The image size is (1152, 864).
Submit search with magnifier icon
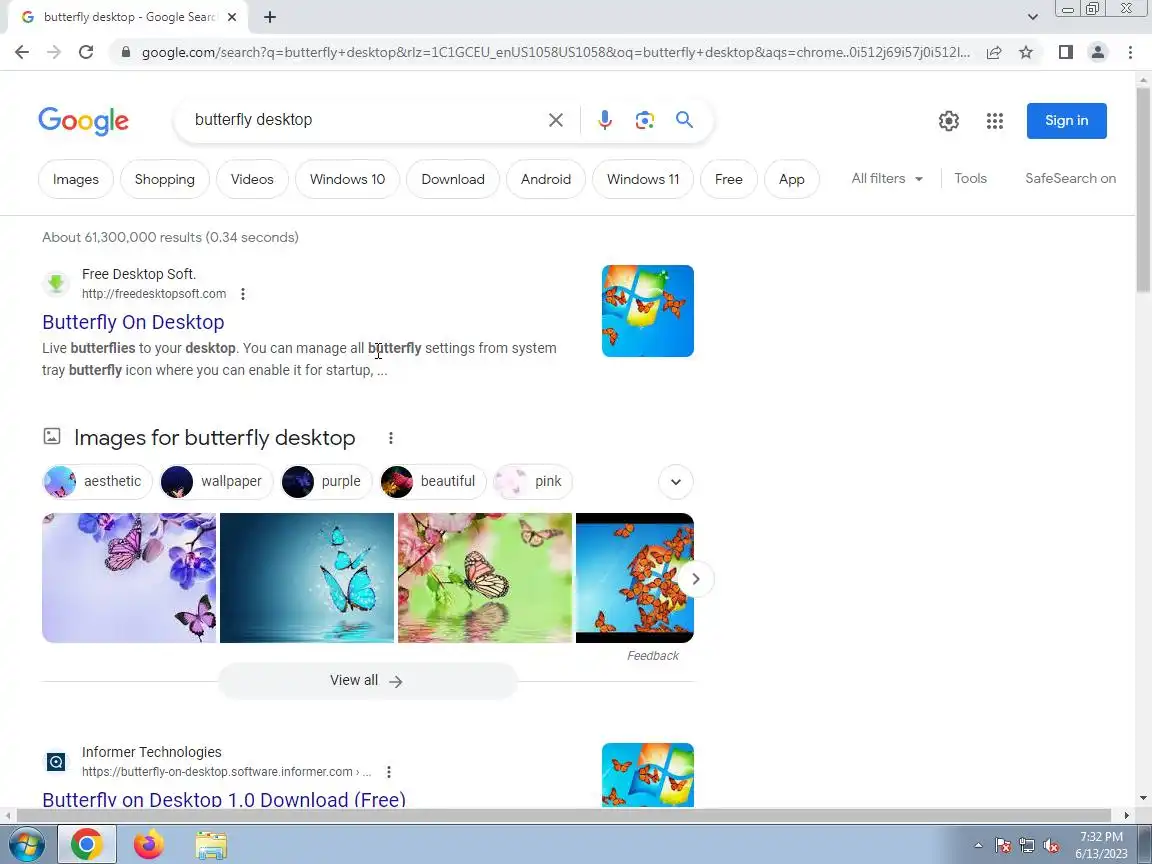pos(684,120)
